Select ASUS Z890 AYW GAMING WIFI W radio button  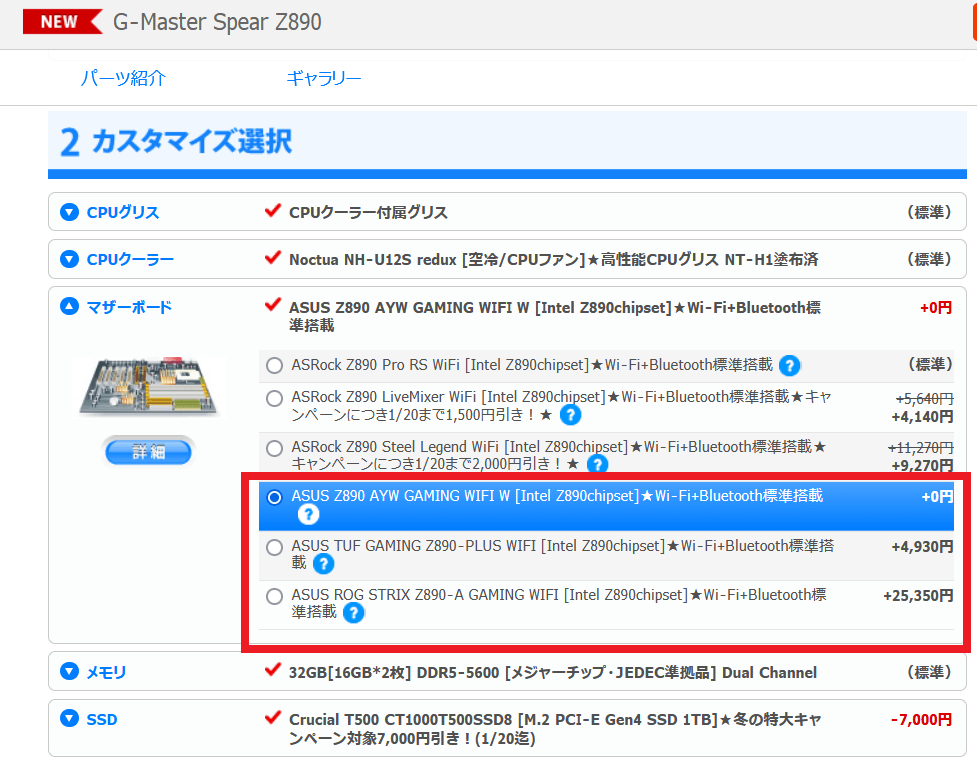pyautogui.click(x=274, y=498)
